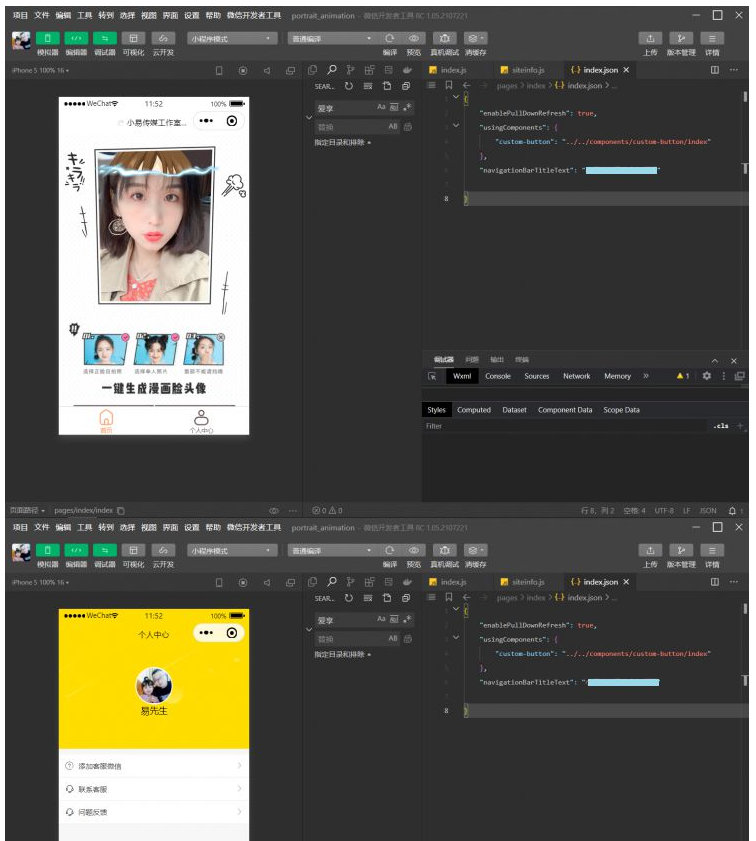756x841 pixels.
Task: Show more debugger tabs with the » chevron
Action: point(646,376)
